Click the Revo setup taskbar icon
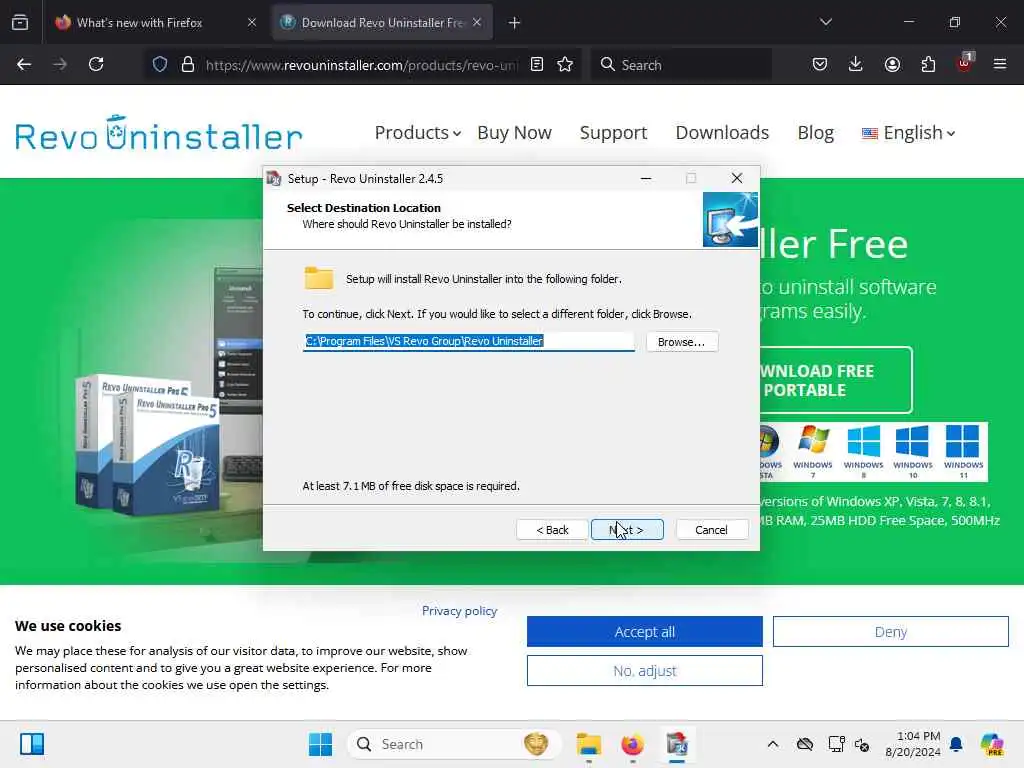The width and height of the screenshot is (1024, 768). click(677, 744)
